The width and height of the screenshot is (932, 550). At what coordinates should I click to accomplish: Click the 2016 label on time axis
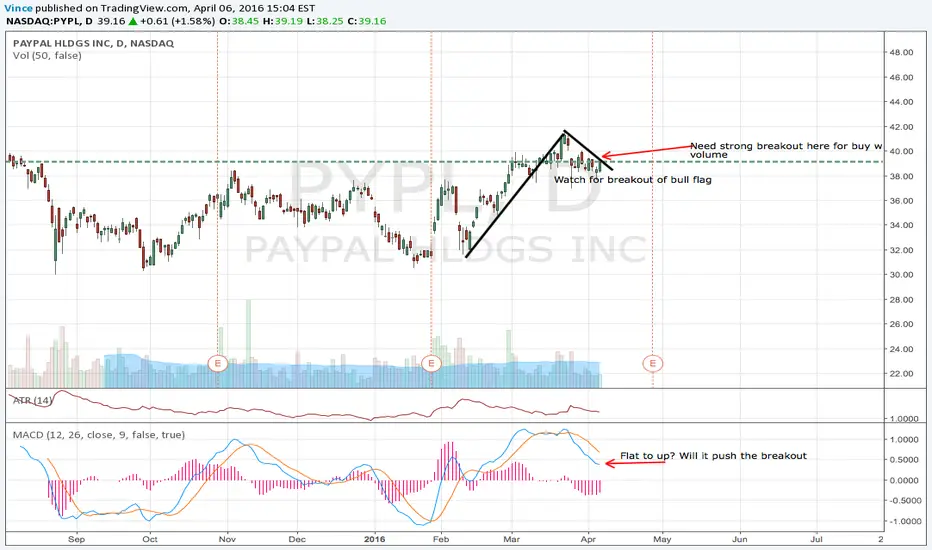click(x=374, y=539)
